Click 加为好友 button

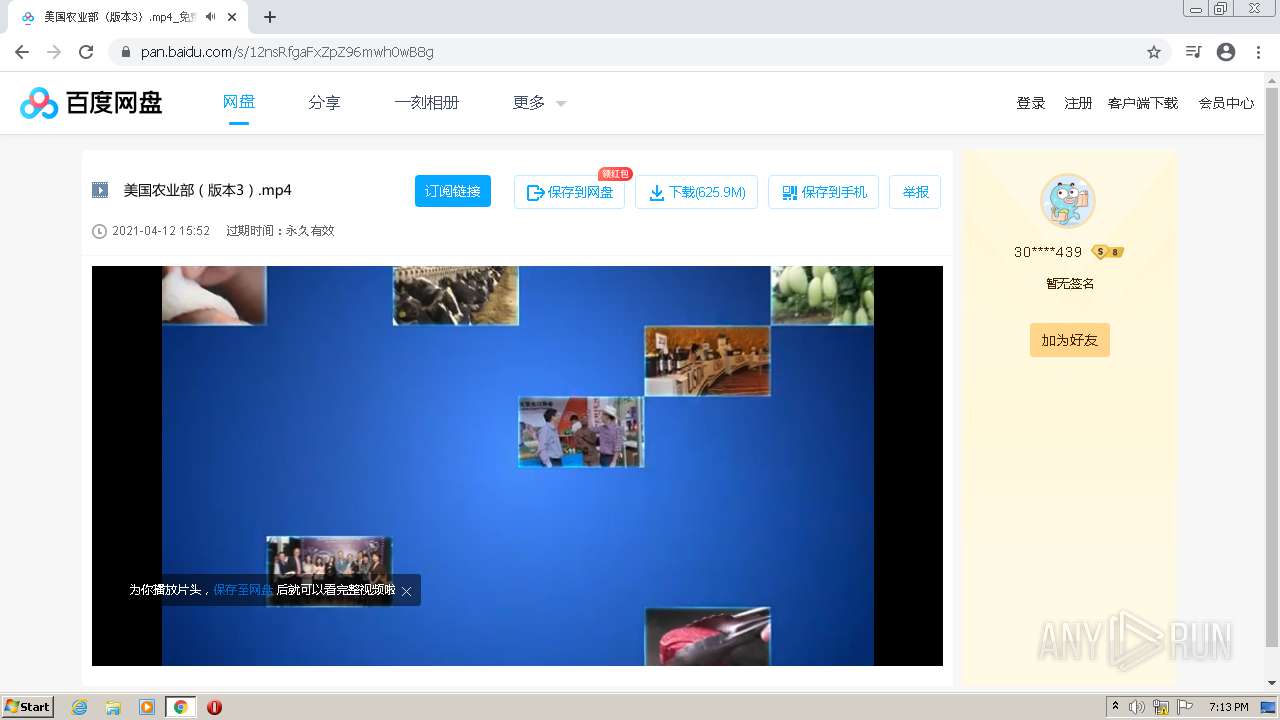1070,340
